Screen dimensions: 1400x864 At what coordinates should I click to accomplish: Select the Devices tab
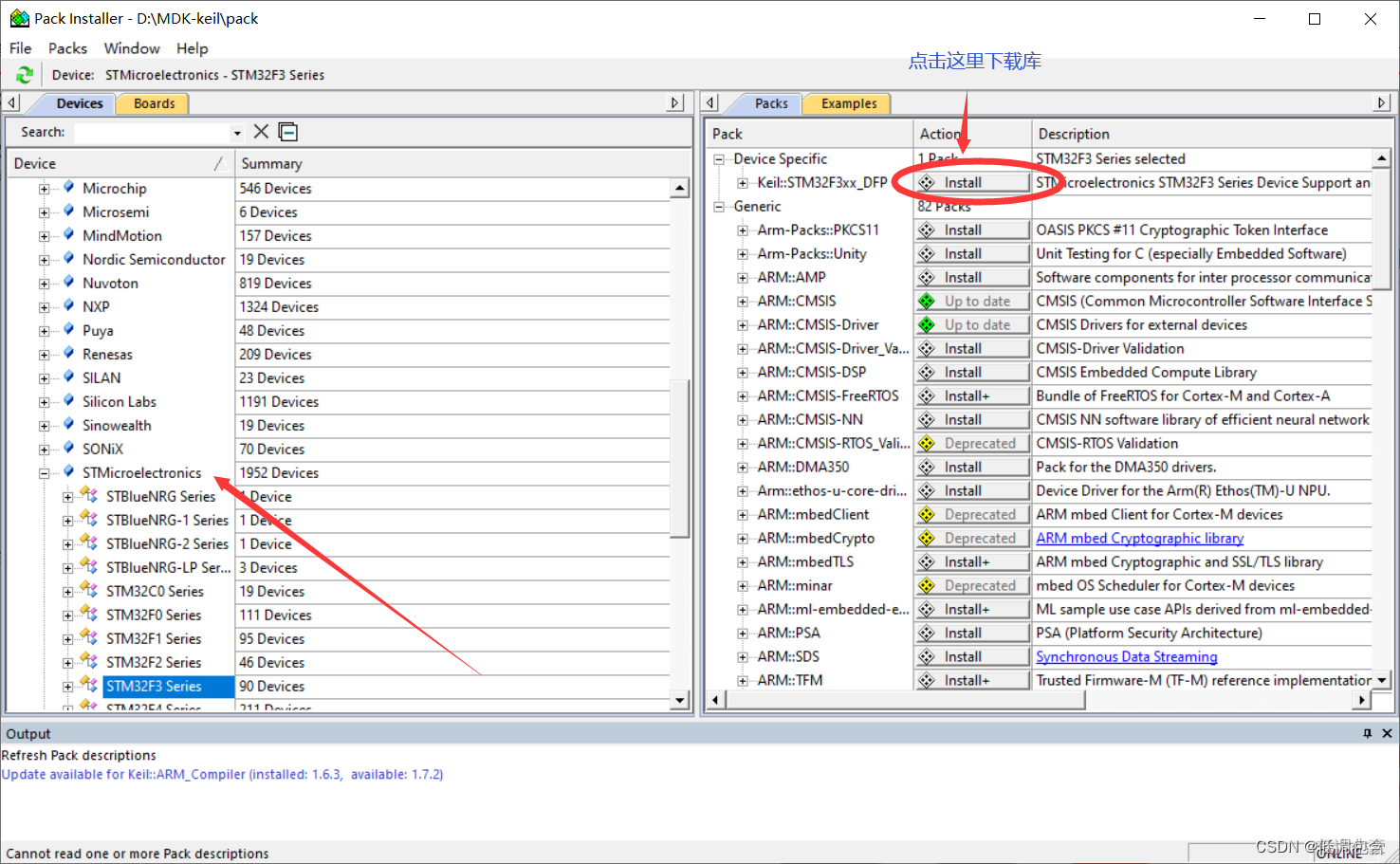[x=79, y=103]
